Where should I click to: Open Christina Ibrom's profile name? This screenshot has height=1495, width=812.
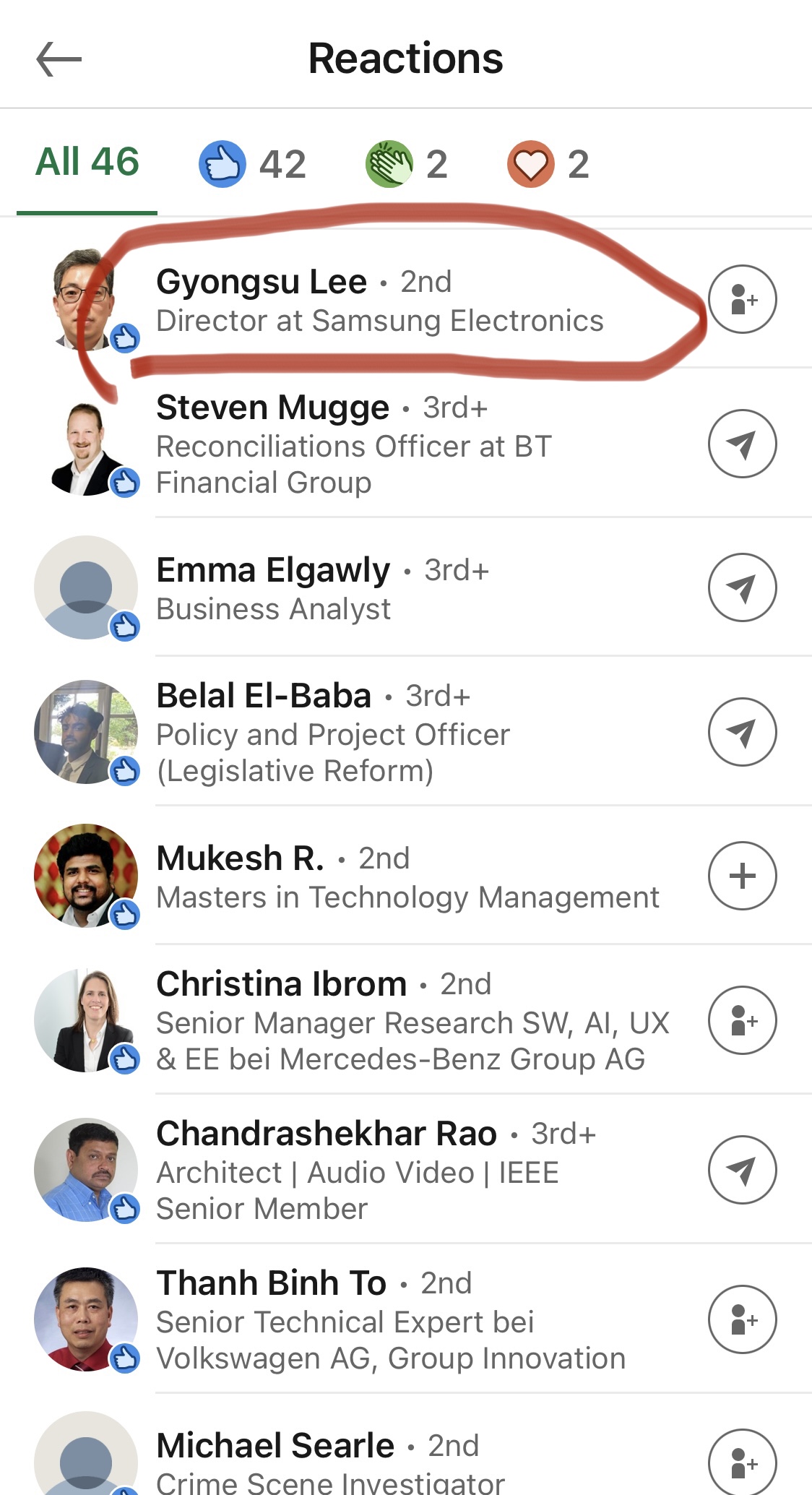click(x=282, y=984)
